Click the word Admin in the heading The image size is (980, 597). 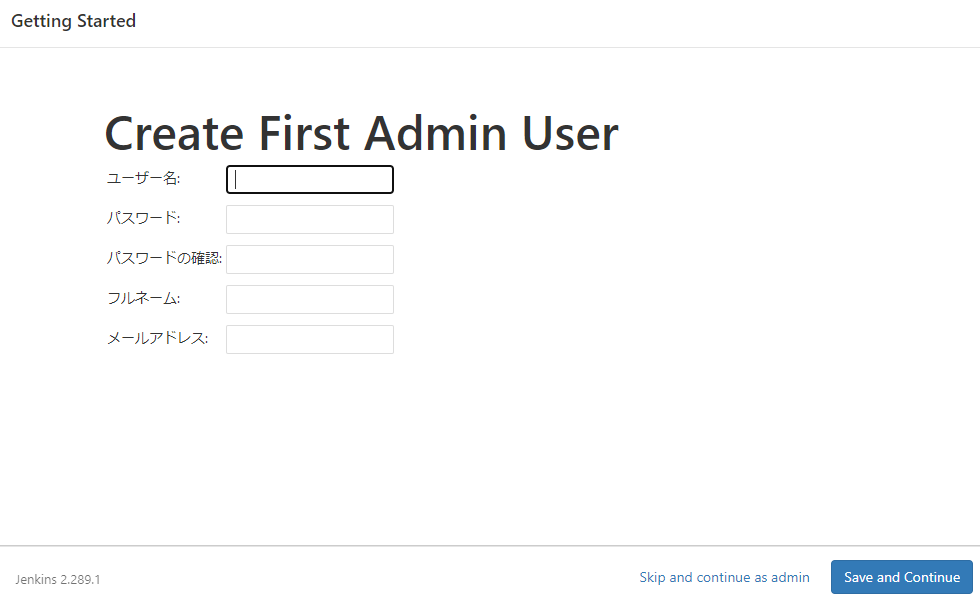(436, 134)
